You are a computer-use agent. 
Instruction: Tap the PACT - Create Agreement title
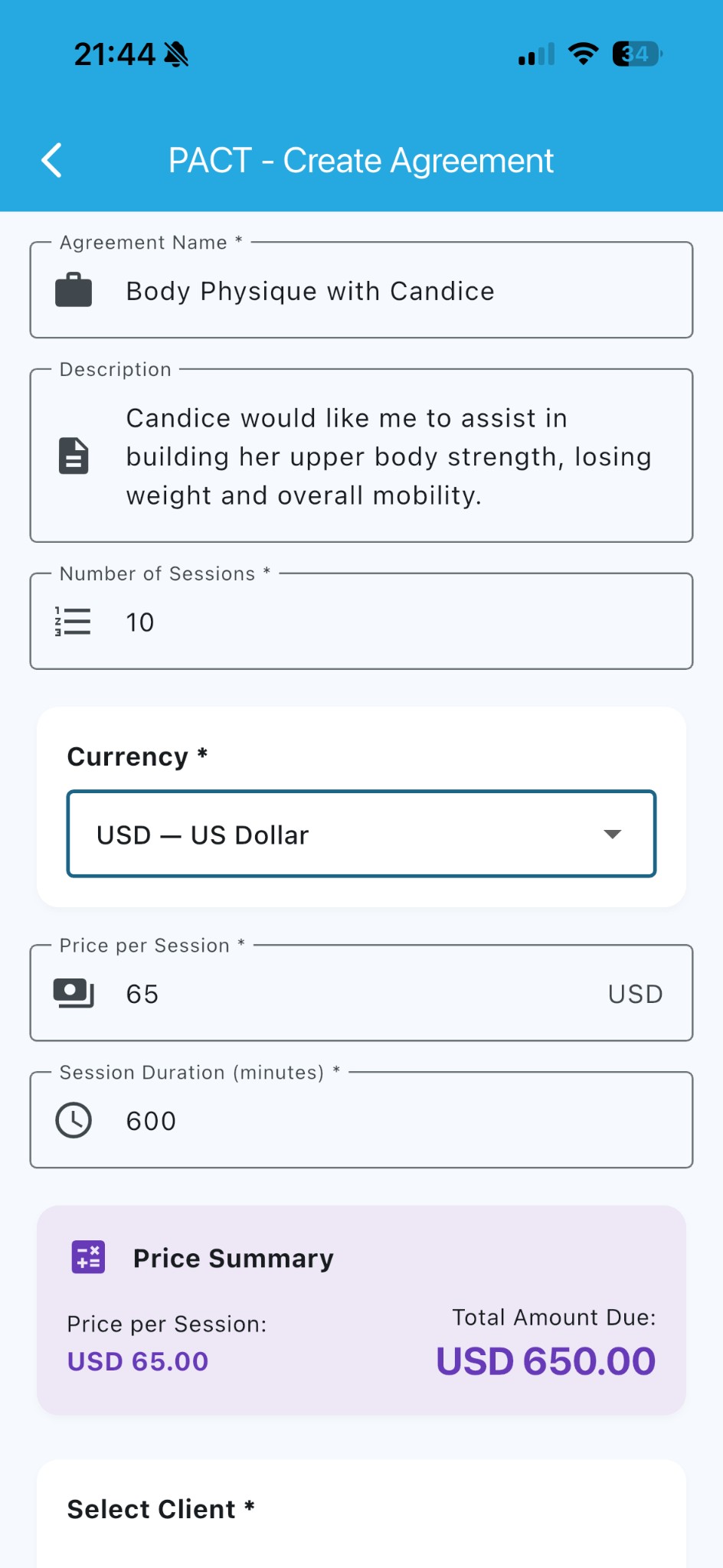(361, 161)
